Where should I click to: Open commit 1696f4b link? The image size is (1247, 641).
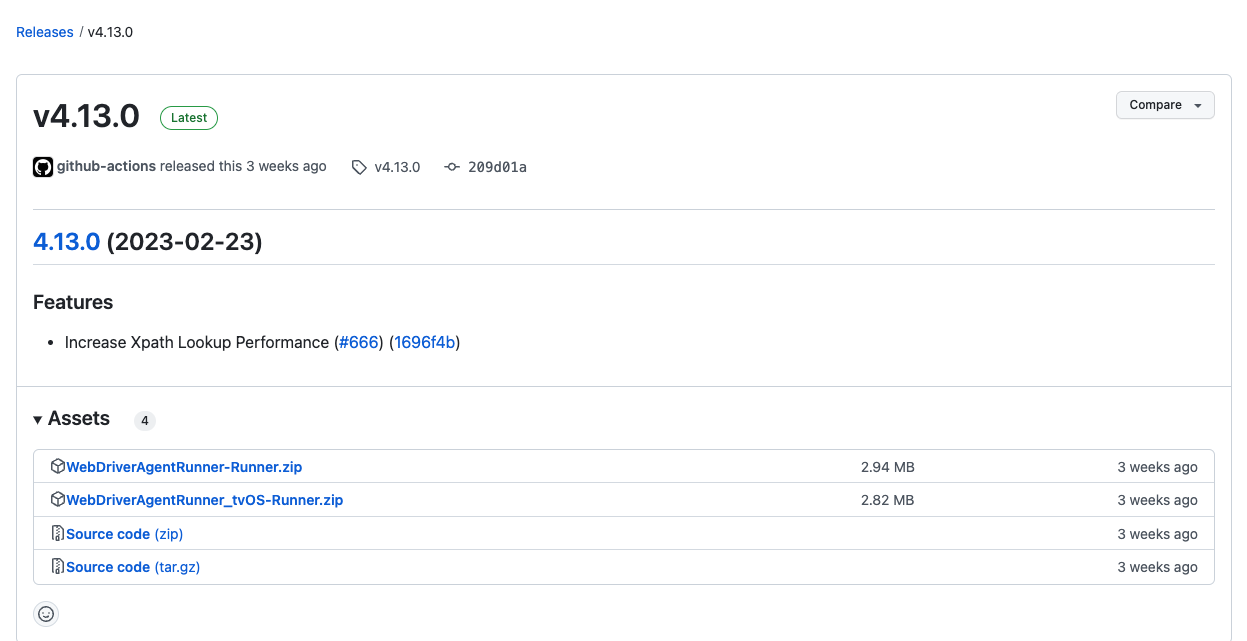(425, 342)
